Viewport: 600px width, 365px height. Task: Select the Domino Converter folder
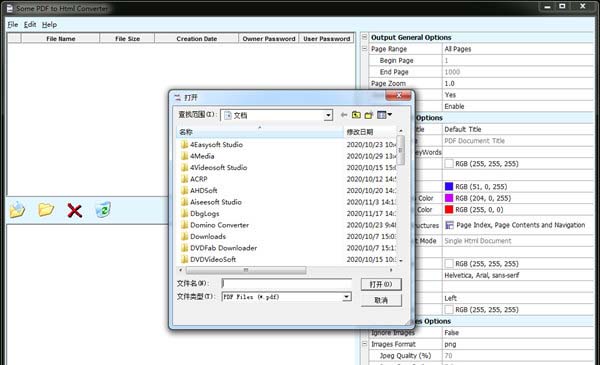tap(215, 225)
